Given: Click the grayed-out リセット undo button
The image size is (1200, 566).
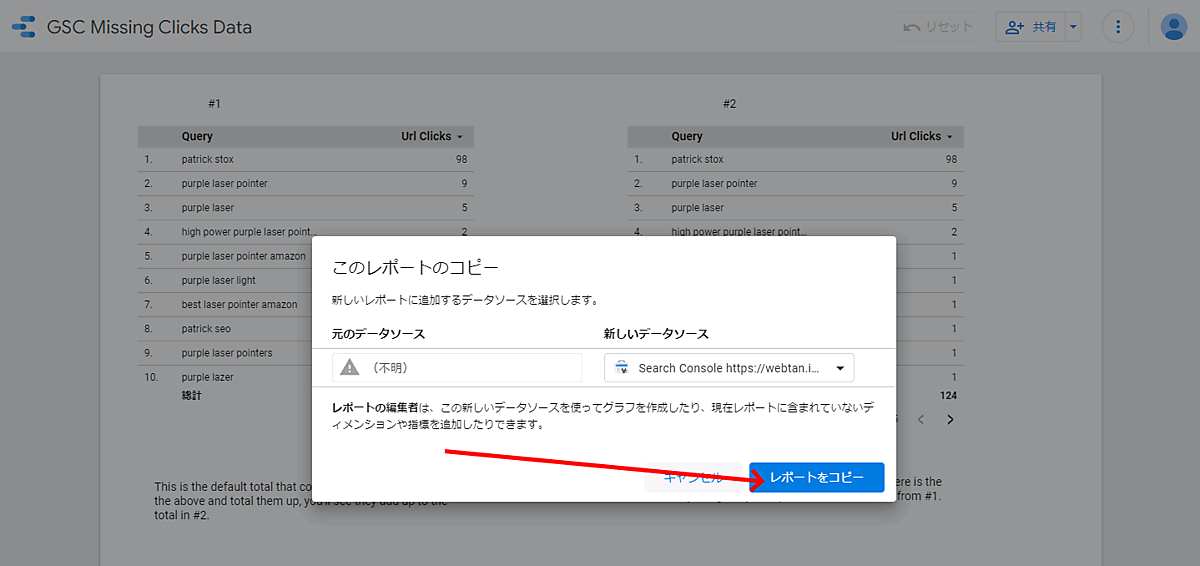Looking at the screenshot, I should click(938, 27).
